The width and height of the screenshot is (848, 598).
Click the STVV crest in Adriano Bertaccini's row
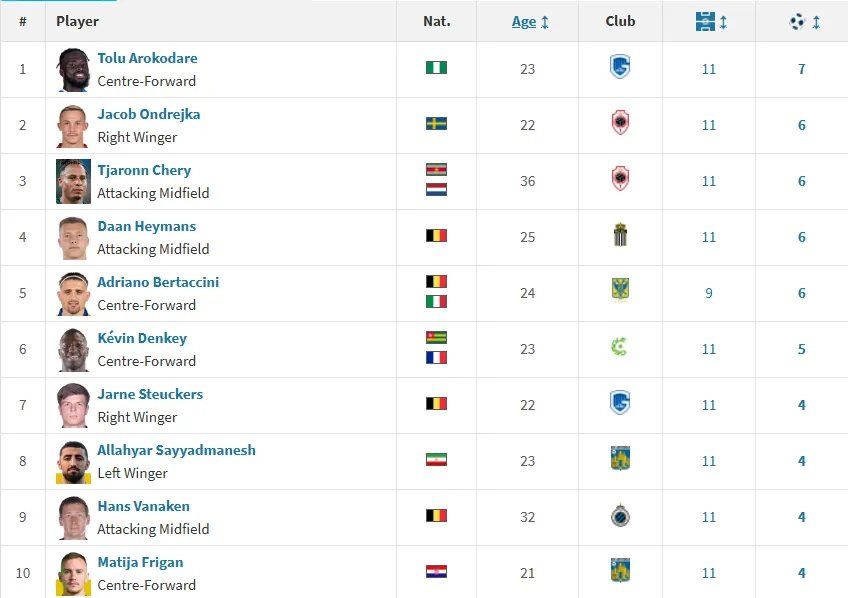(620, 291)
